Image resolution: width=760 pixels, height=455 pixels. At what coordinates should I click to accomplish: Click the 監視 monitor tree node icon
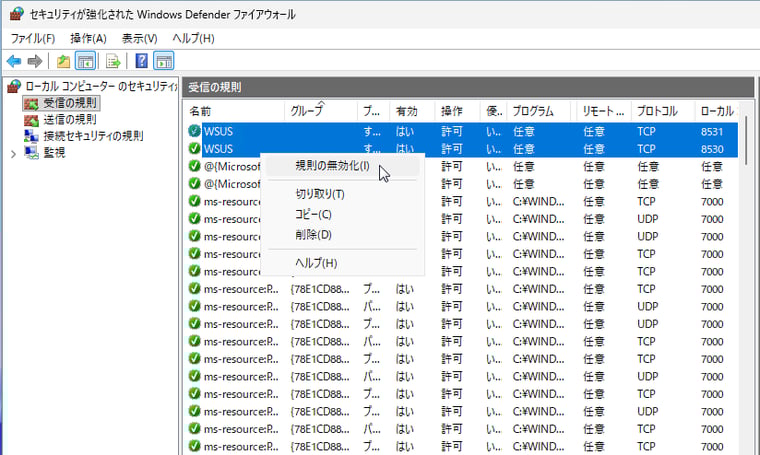[x=32, y=153]
